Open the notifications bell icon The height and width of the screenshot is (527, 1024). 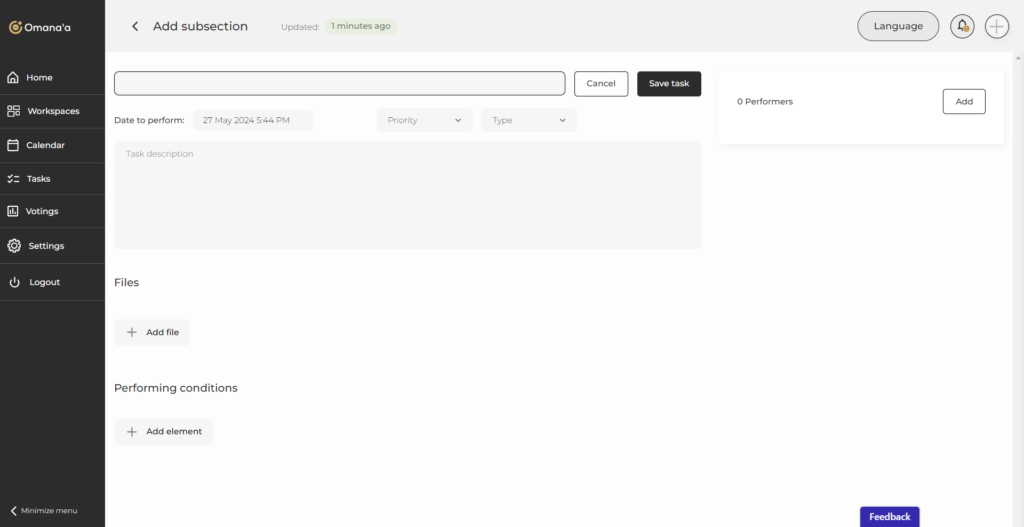coord(962,26)
